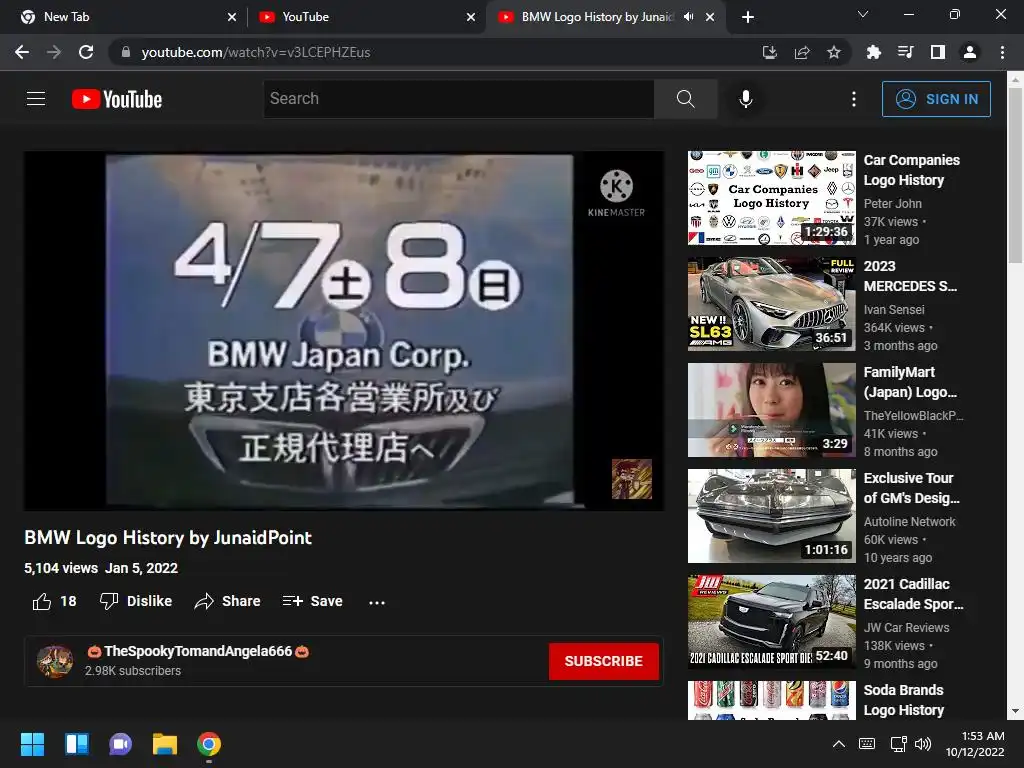
Task: Click Chrome icon in taskbar
Action: pyautogui.click(x=209, y=744)
